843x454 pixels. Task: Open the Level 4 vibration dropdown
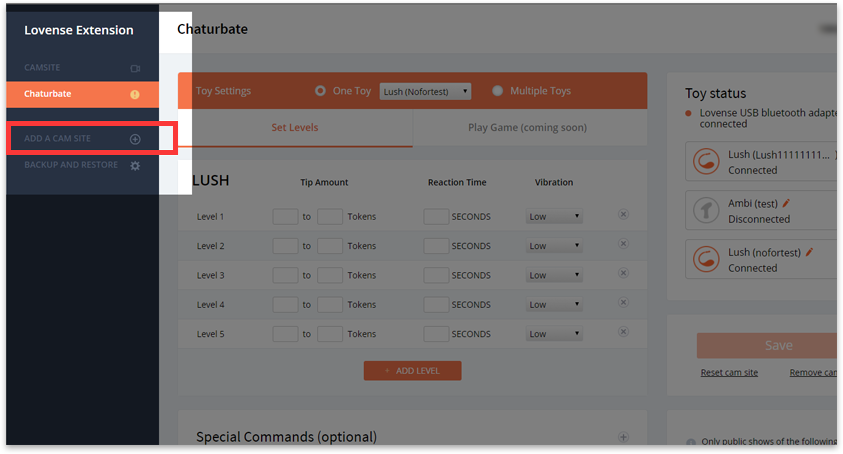[x=554, y=305]
